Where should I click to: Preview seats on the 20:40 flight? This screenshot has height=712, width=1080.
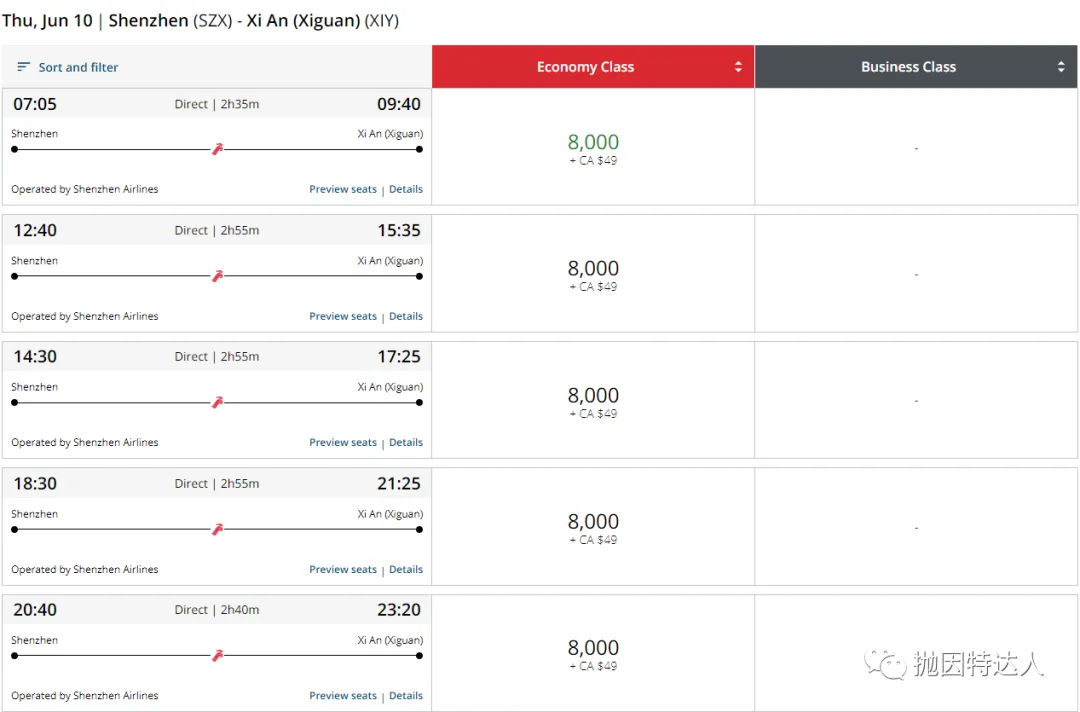coord(343,696)
